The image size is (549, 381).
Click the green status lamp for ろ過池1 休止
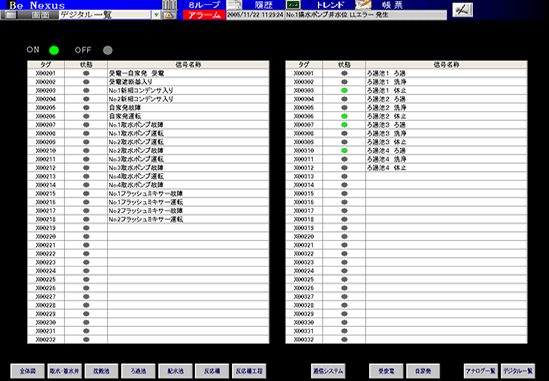[344, 91]
